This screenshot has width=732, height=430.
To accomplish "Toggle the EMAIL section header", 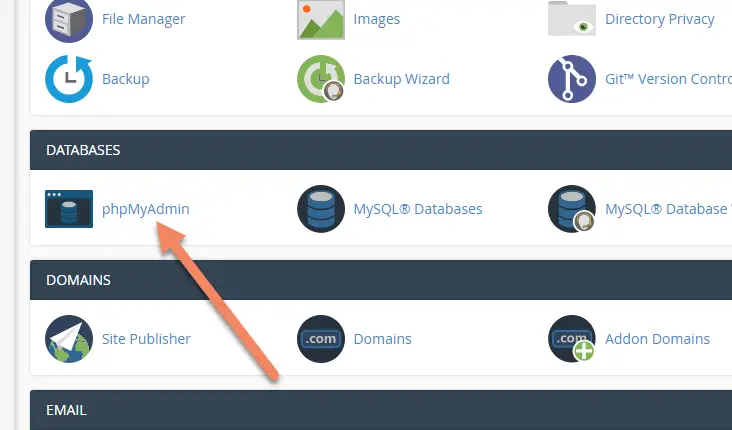I will pyautogui.click(x=381, y=410).
